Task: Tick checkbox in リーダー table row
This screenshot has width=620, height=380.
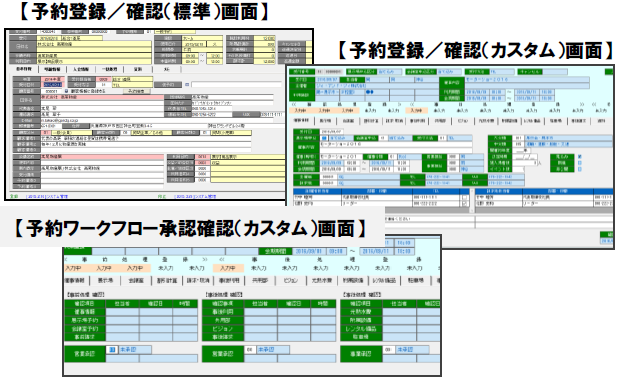Action: pyautogui.click(x=465, y=204)
